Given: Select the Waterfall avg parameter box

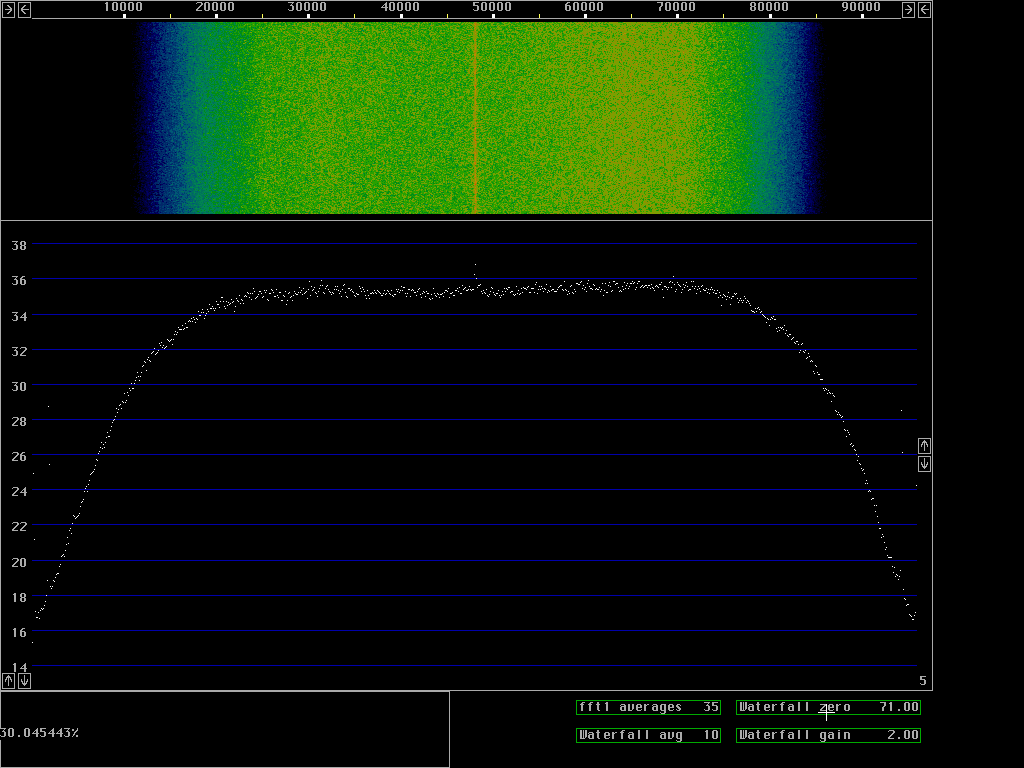Looking at the screenshot, I should coord(648,735).
